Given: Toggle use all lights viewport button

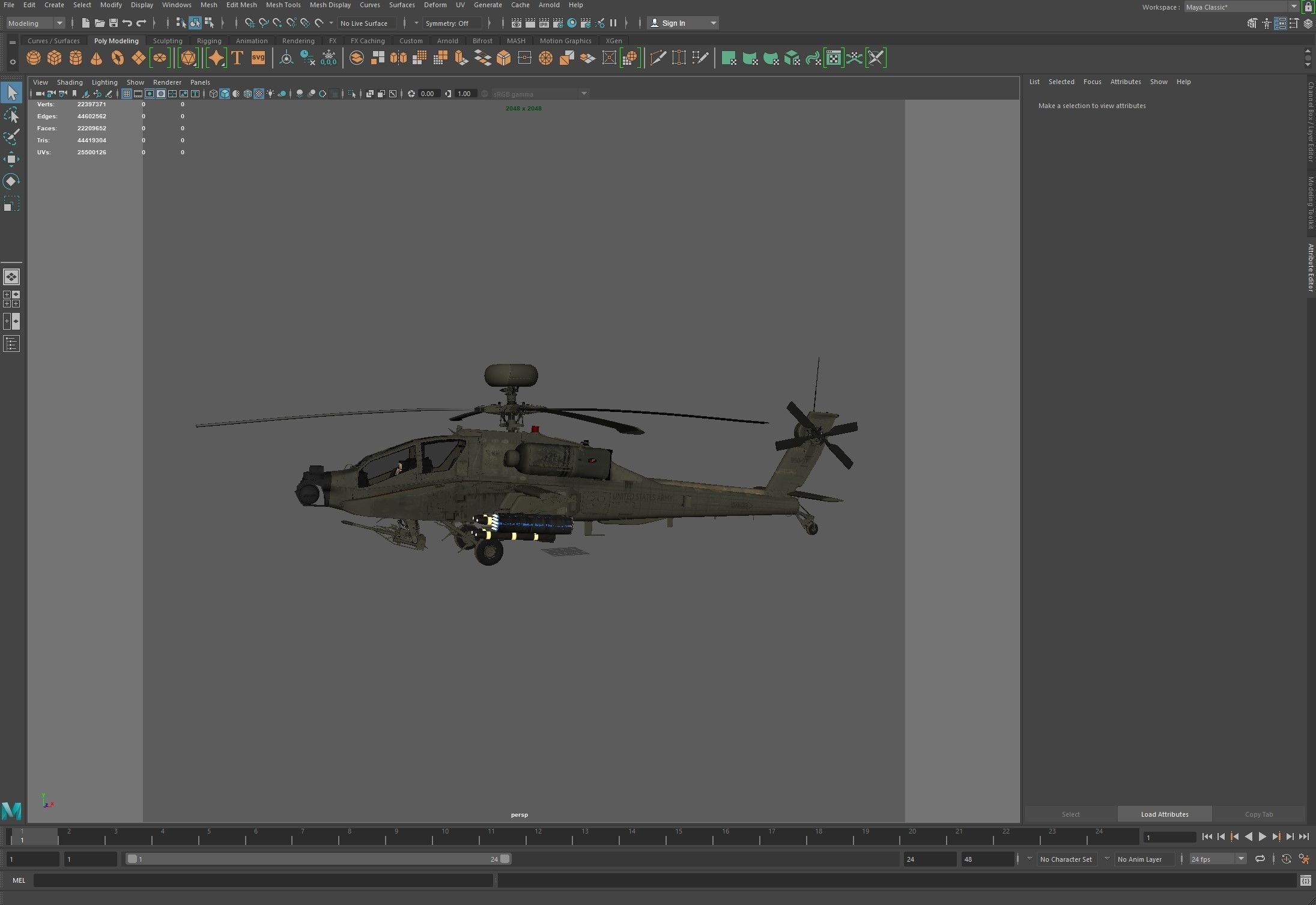Looking at the screenshot, I should point(270,94).
